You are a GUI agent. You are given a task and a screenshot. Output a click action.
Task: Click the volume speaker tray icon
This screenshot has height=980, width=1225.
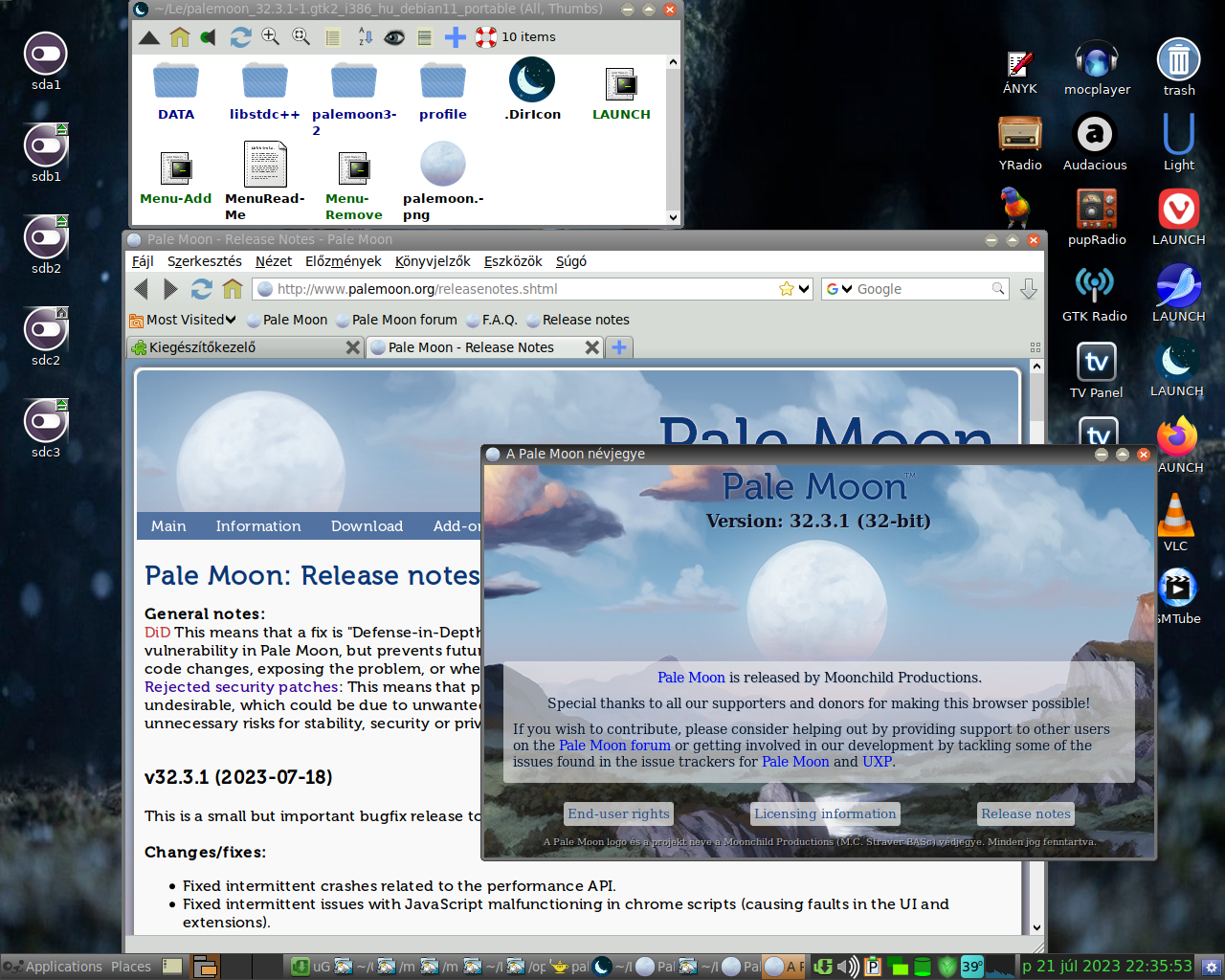point(848,967)
